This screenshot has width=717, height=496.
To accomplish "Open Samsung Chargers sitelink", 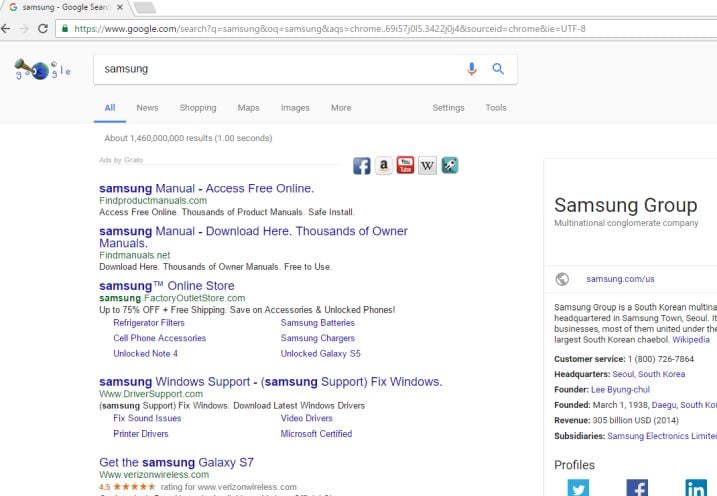I will [317, 338].
